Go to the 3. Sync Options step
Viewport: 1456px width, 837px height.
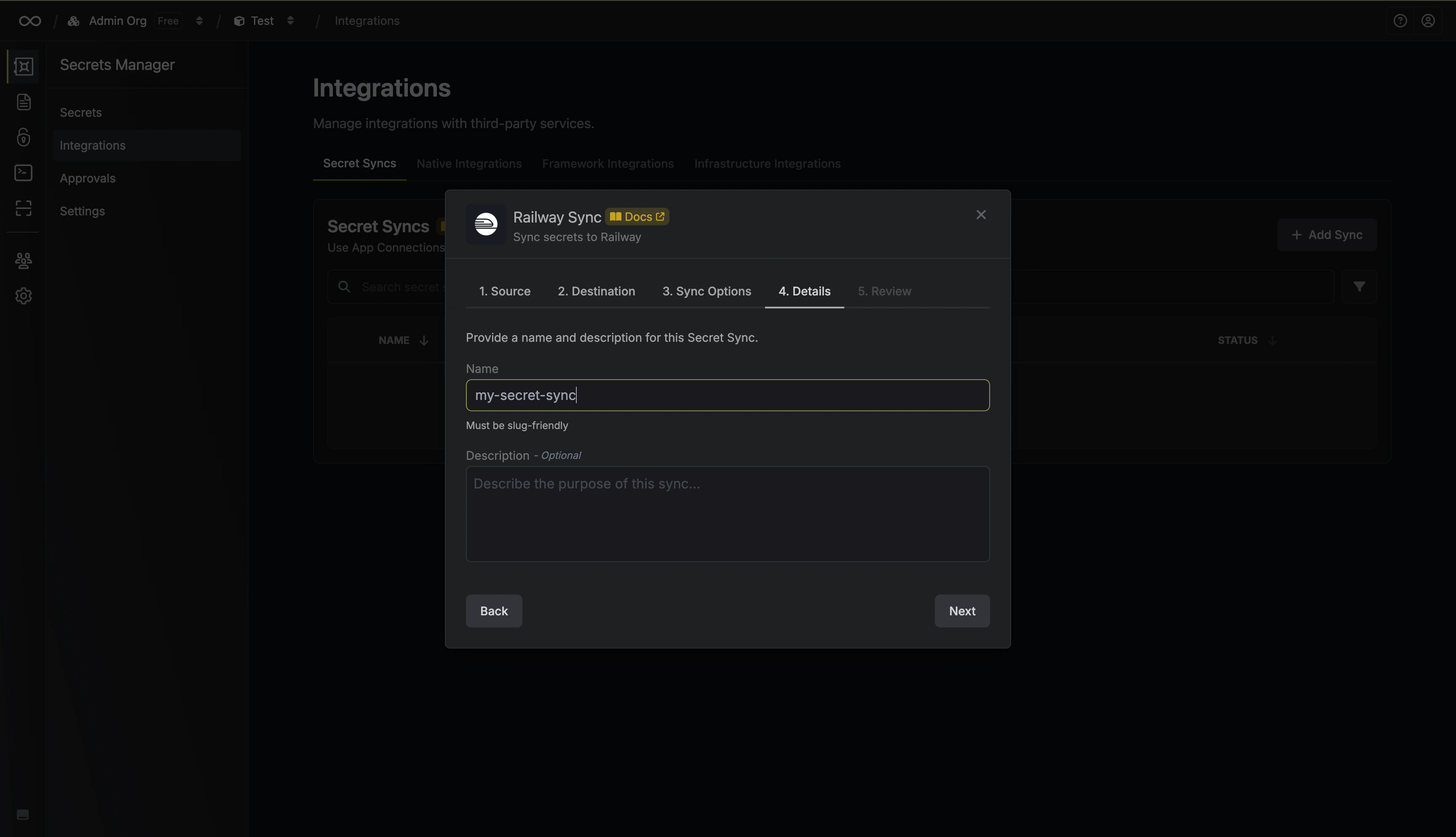[707, 292]
